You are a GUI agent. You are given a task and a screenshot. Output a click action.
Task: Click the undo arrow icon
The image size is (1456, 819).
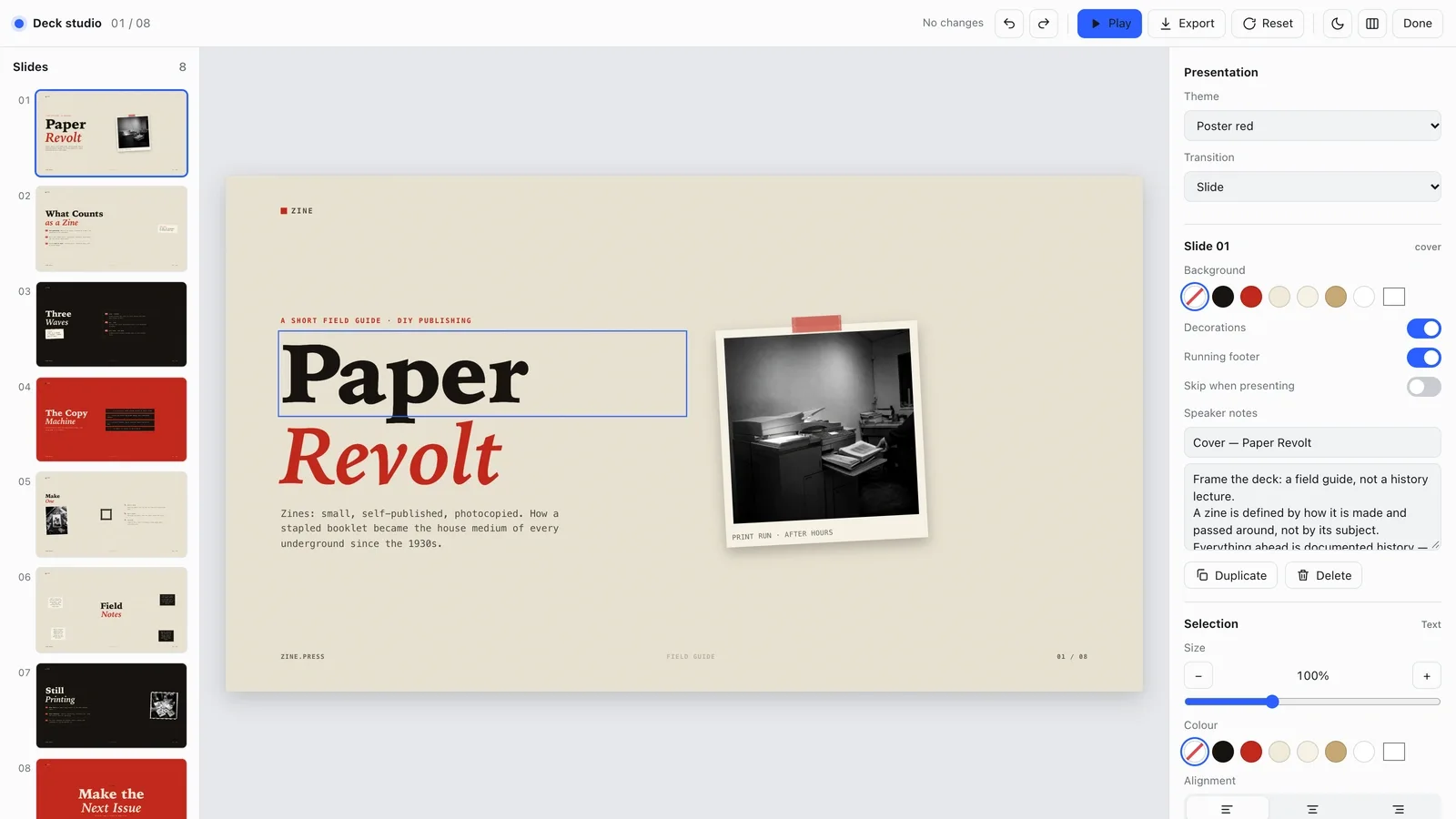1009,24
